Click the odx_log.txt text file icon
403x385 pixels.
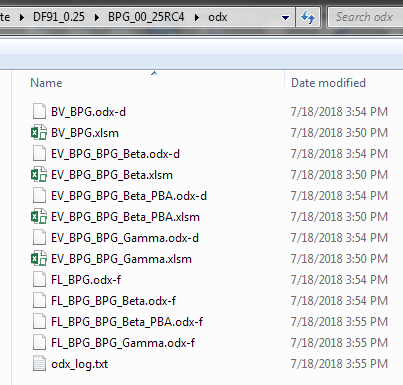click(x=39, y=363)
